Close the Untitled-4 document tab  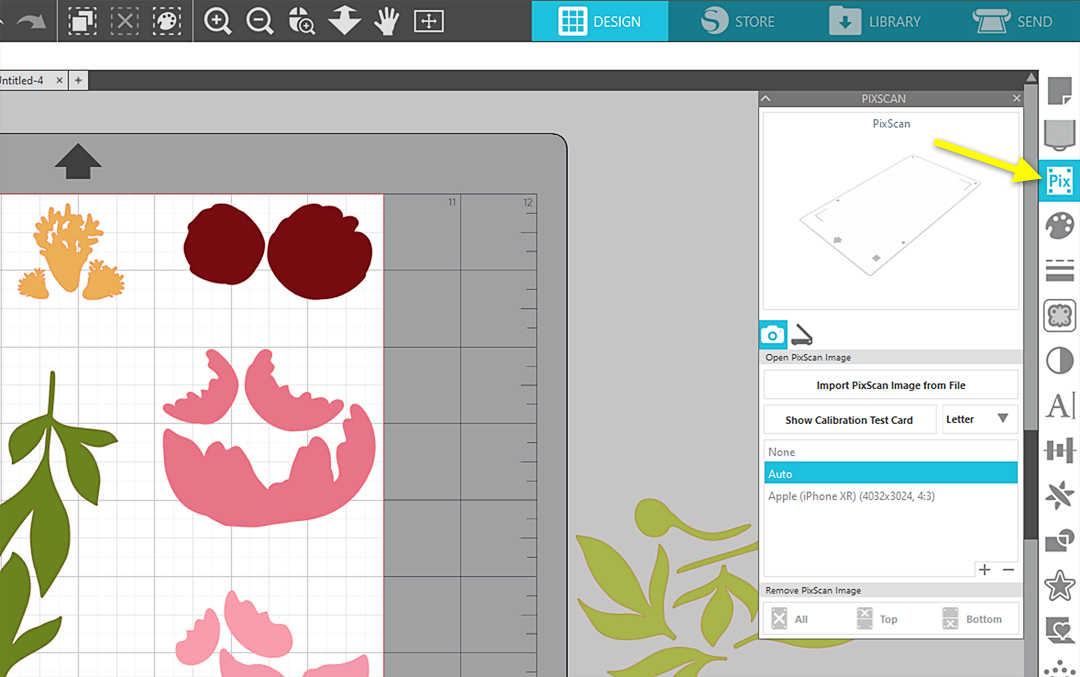click(x=59, y=81)
